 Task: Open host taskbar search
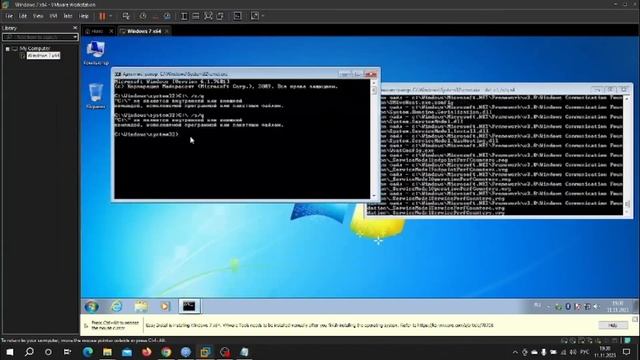(x=29, y=352)
